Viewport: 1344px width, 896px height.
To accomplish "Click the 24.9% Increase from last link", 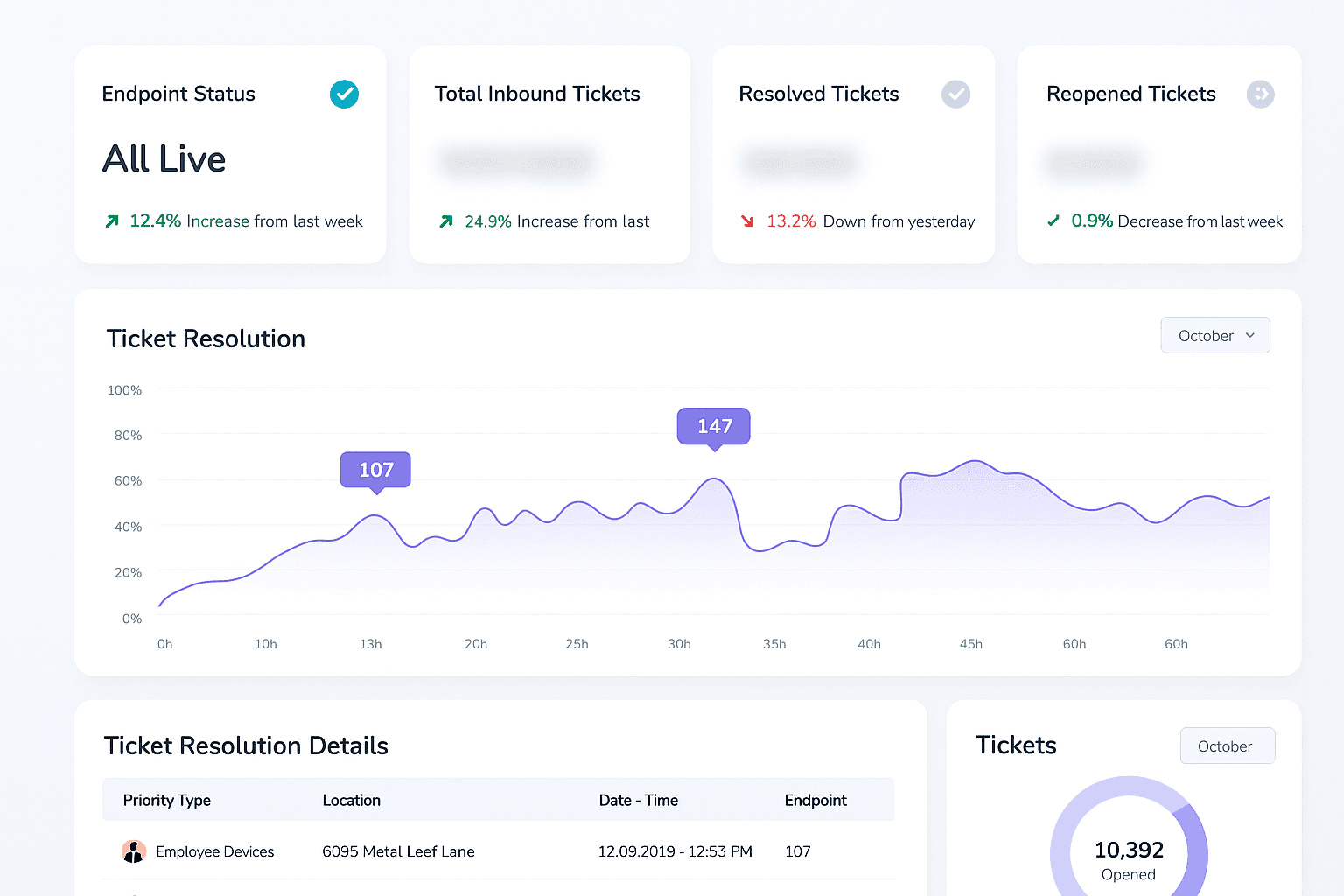I will coord(557,220).
